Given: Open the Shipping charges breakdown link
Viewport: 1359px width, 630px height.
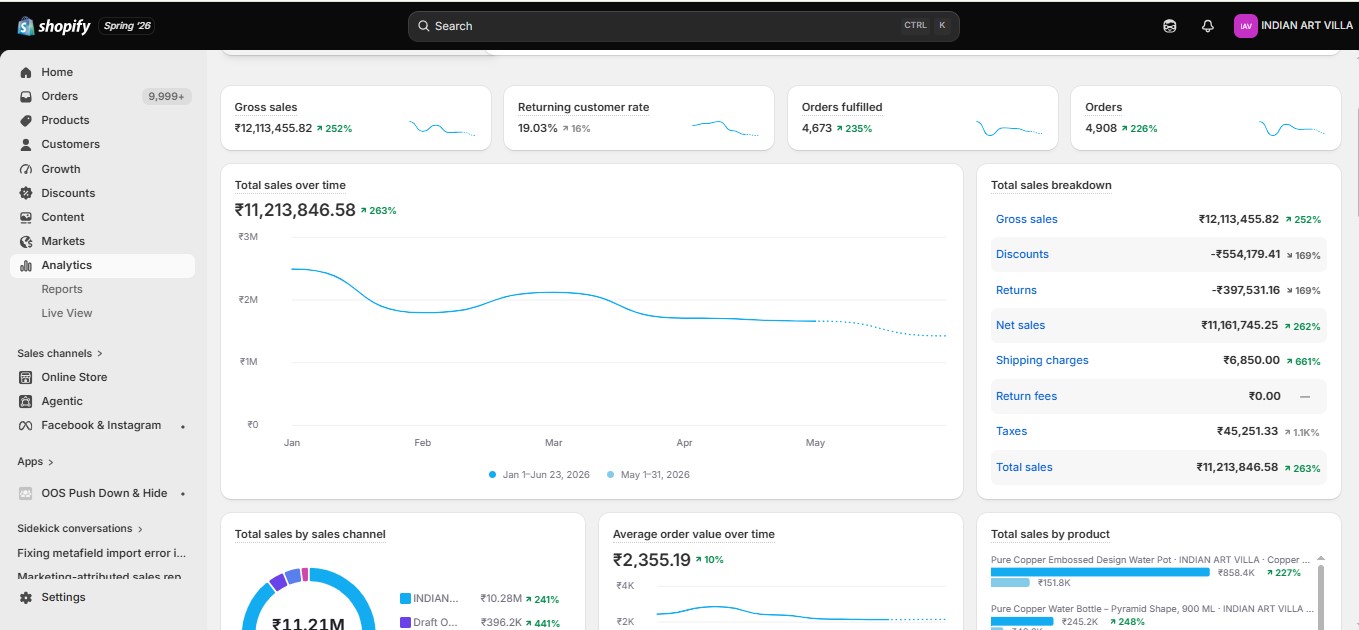Looking at the screenshot, I should point(1042,360).
